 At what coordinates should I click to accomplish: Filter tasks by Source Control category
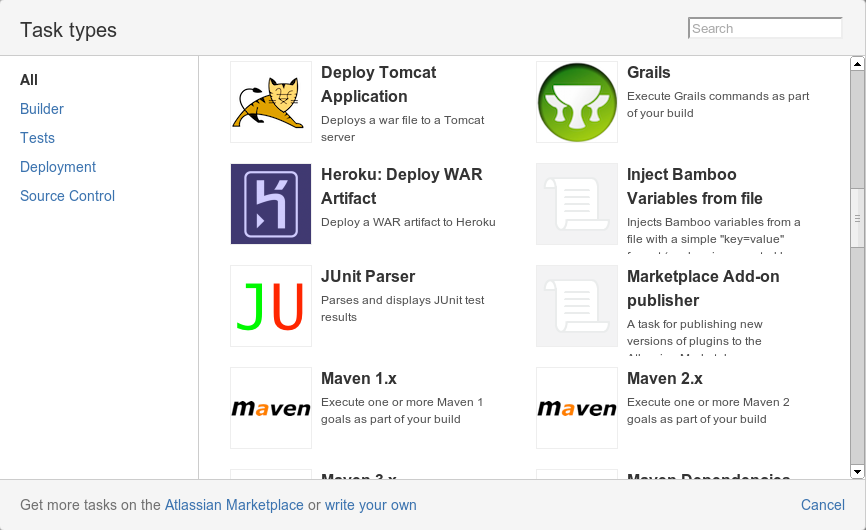(67, 196)
